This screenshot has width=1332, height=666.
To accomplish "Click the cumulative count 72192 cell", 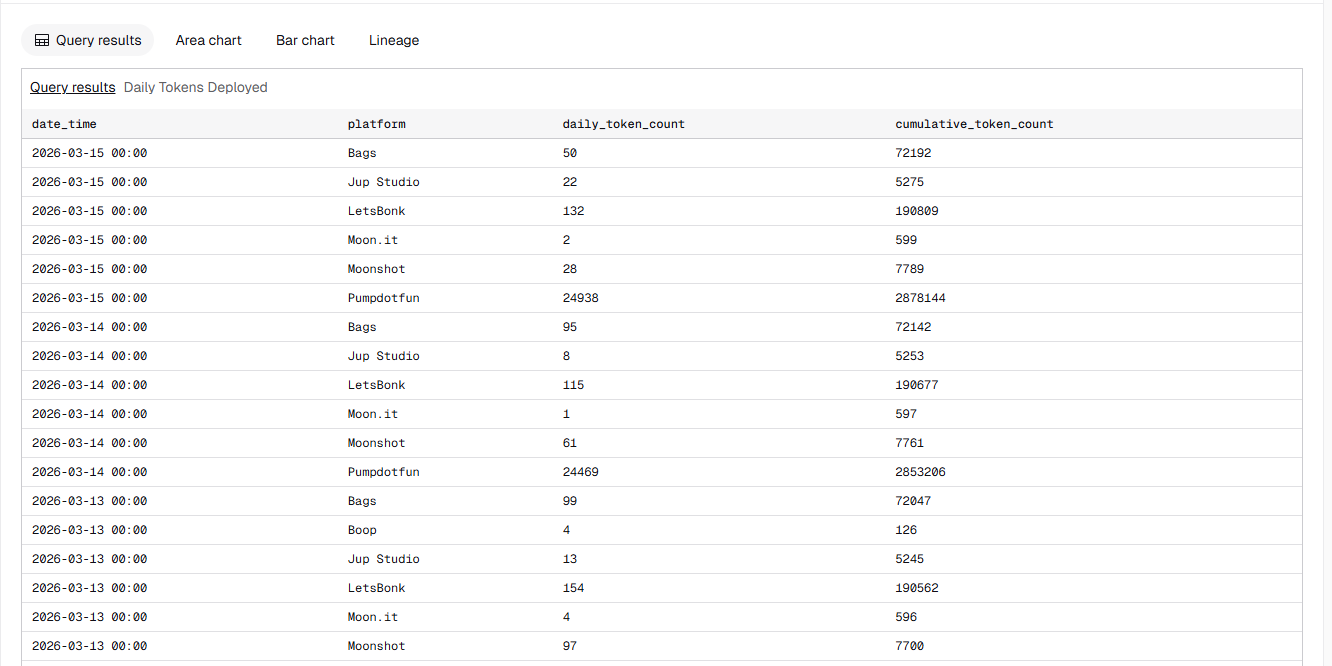I will (x=913, y=153).
